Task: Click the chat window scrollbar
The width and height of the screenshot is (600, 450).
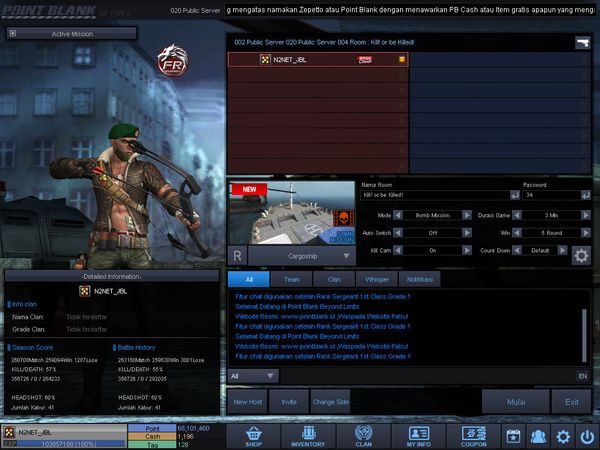Action: [584, 335]
